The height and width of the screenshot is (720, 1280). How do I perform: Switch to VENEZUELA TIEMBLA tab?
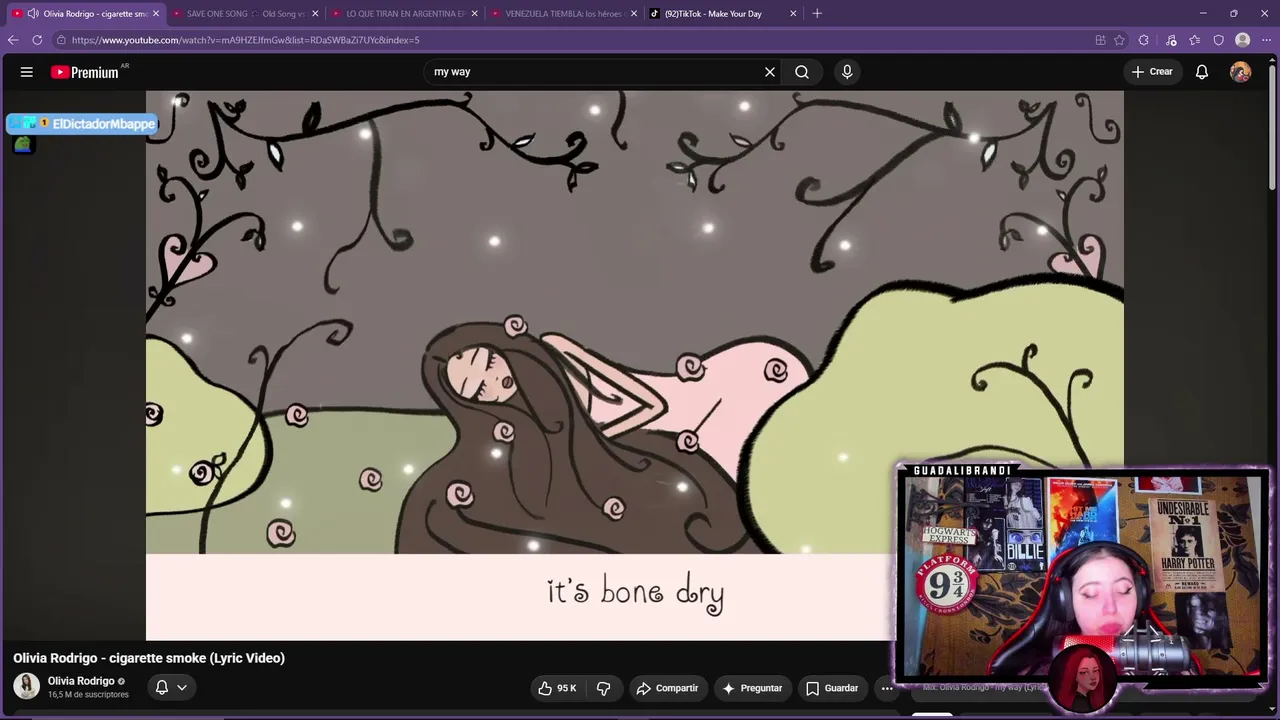pyautogui.click(x=564, y=14)
